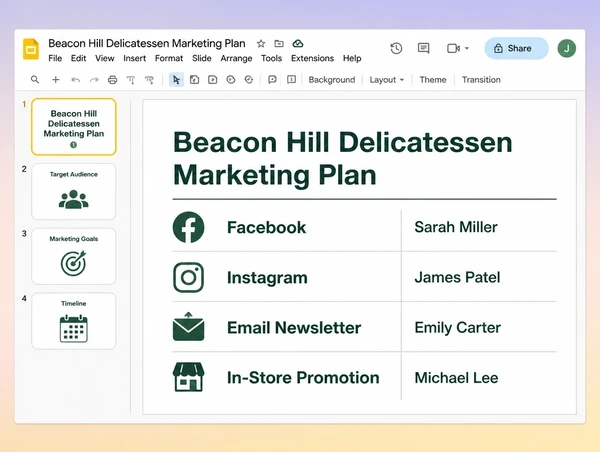The image size is (600, 452).
Task: Open the View menu
Action: pyautogui.click(x=104, y=58)
